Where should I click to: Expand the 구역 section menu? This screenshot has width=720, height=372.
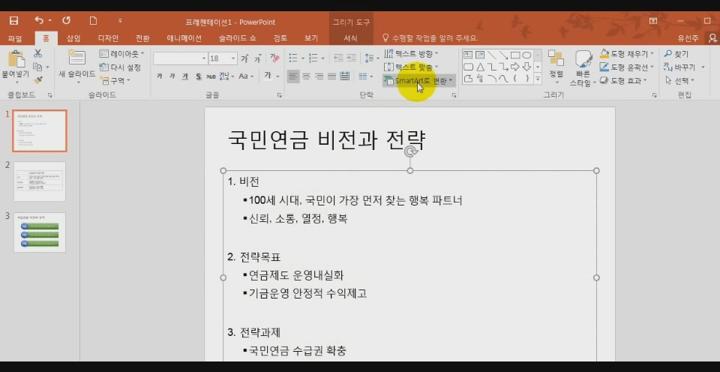[116, 80]
